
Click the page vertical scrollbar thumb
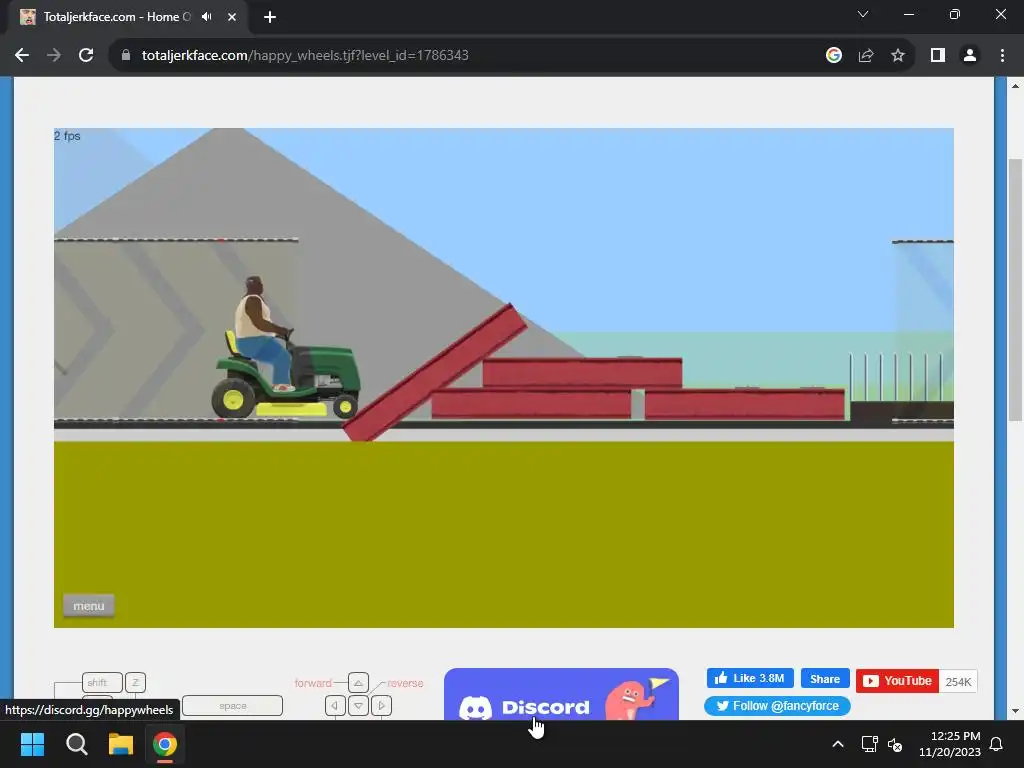[1016, 290]
